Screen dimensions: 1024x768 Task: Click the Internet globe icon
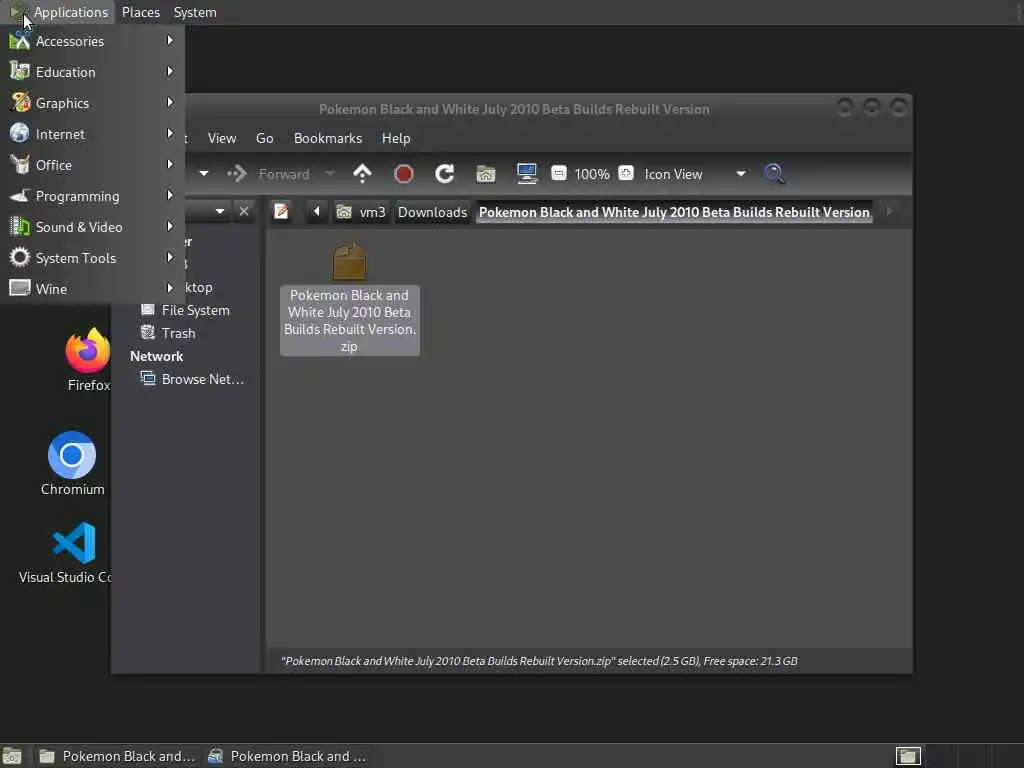tap(20, 133)
